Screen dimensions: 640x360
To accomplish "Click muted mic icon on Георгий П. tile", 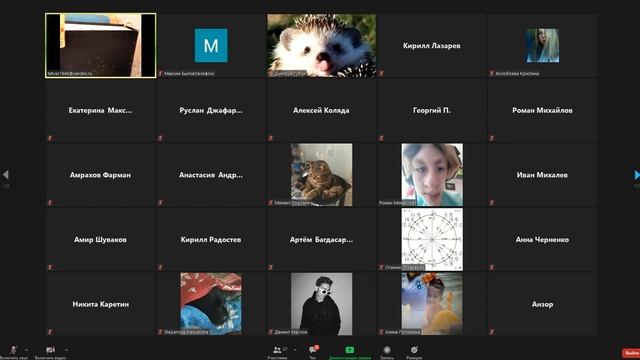I will point(381,138).
